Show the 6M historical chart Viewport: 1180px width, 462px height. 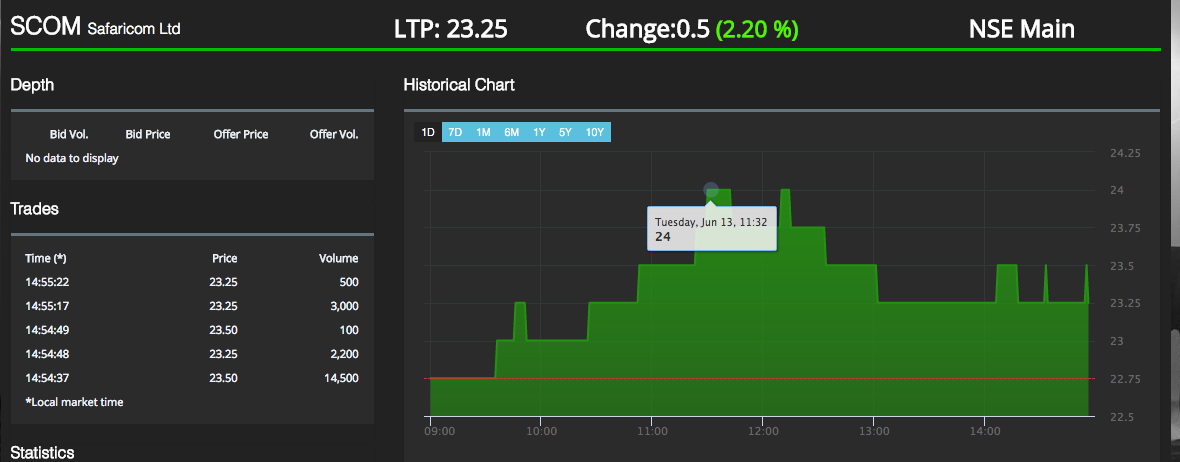511,132
